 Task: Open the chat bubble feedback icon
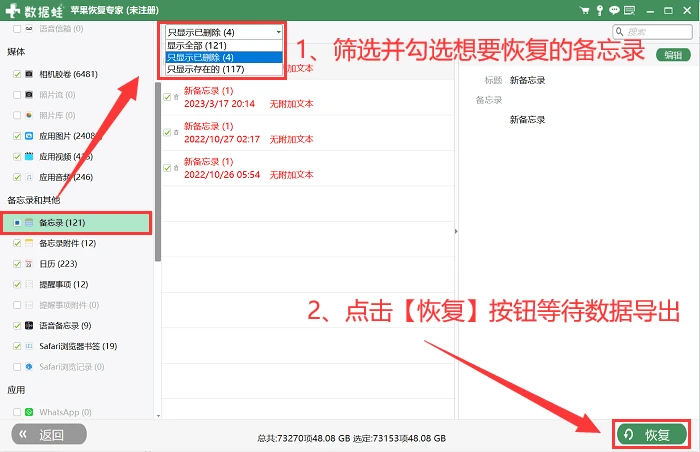tap(614, 10)
